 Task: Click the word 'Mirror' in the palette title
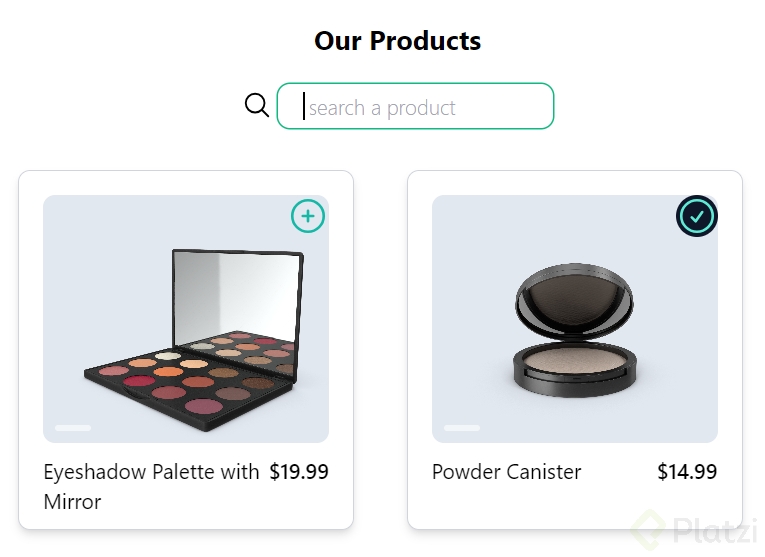[x=72, y=502]
